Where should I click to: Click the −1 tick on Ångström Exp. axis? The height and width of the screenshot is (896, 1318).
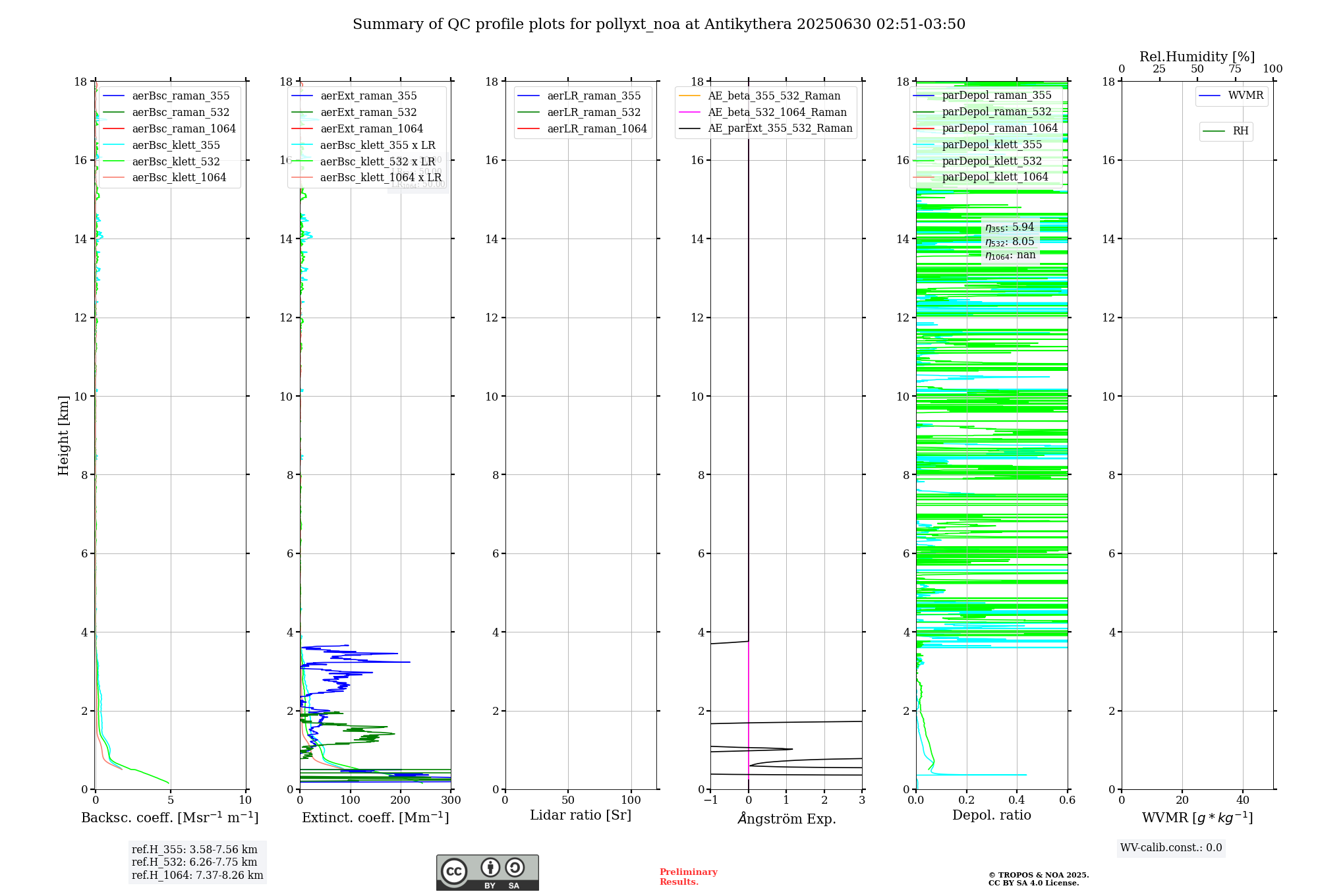click(x=710, y=800)
